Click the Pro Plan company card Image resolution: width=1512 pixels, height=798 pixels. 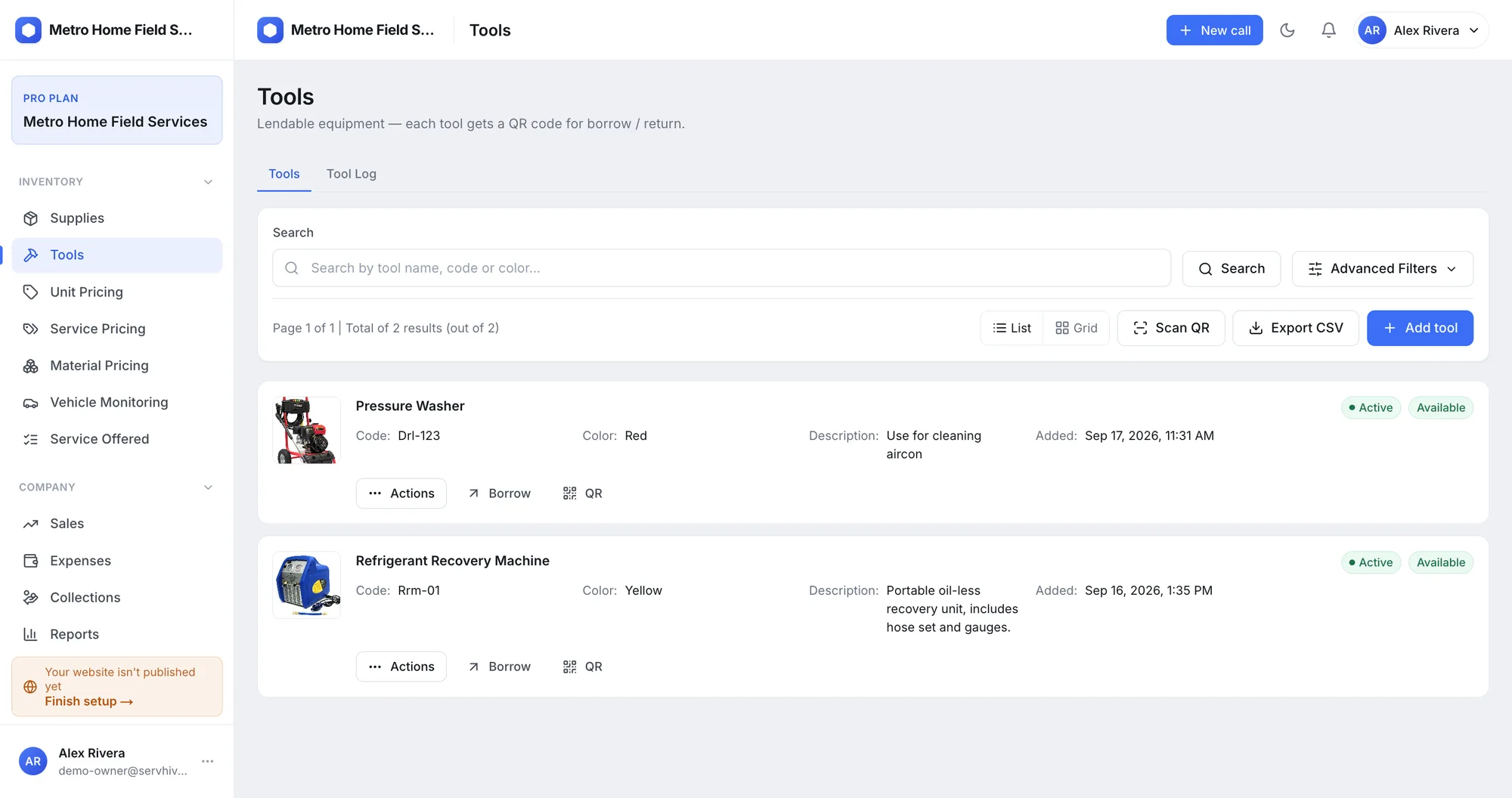(x=117, y=110)
